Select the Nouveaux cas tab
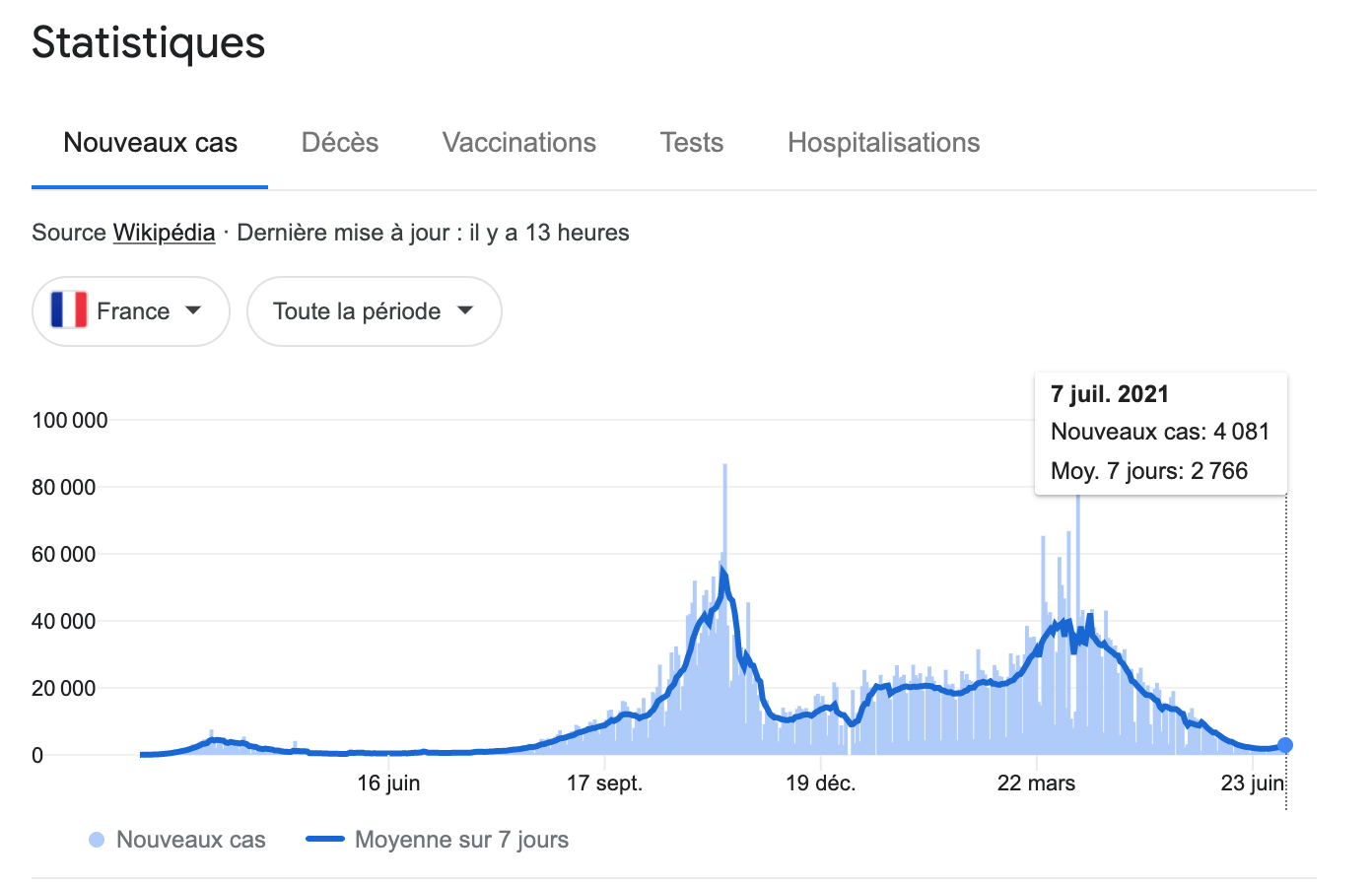The image size is (1372, 885). [x=150, y=143]
